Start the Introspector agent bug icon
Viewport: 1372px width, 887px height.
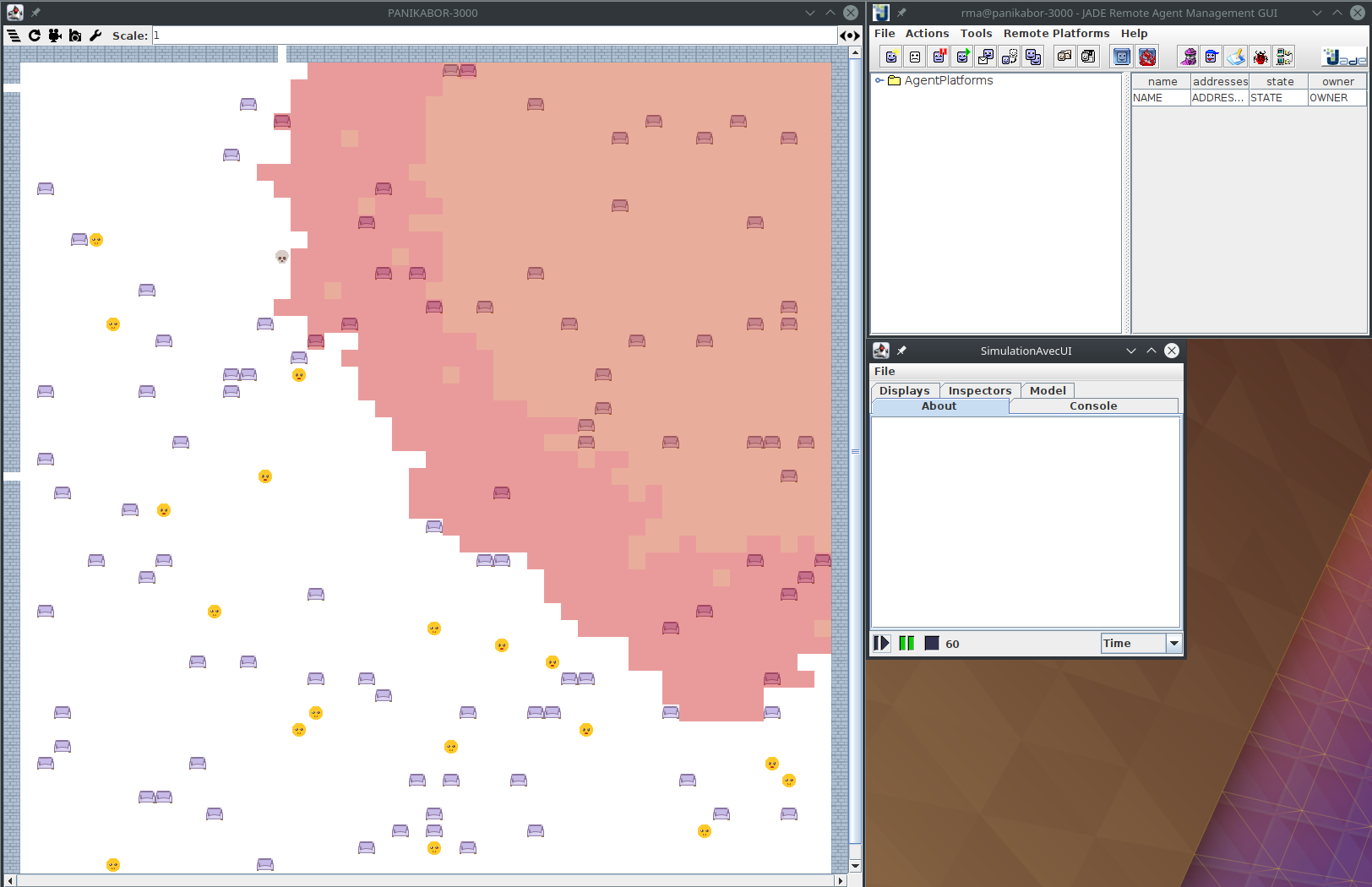click(x=1260, y=57)
